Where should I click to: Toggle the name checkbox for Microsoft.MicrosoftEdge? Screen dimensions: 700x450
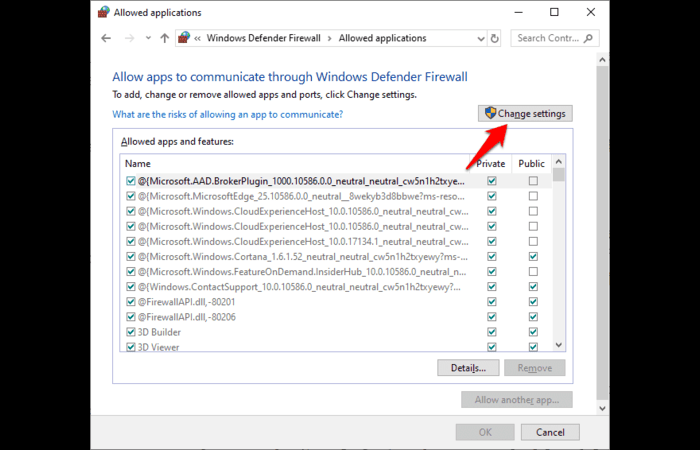point(131,196)
